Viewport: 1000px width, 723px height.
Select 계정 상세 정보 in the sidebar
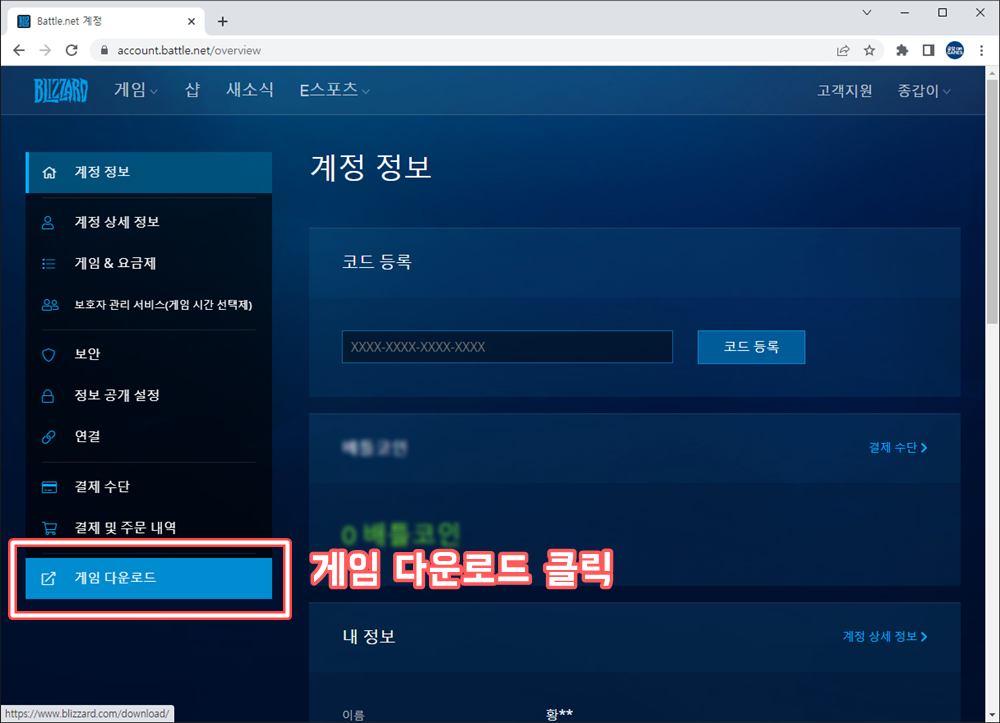(149, 222)
